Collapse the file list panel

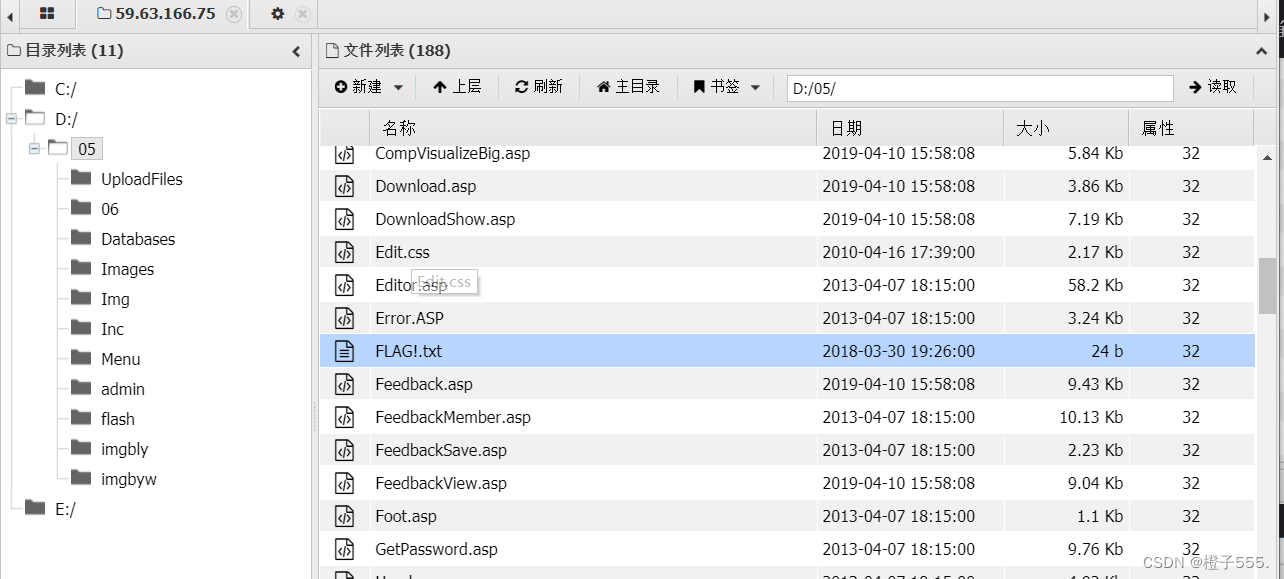click(1261, 51)
